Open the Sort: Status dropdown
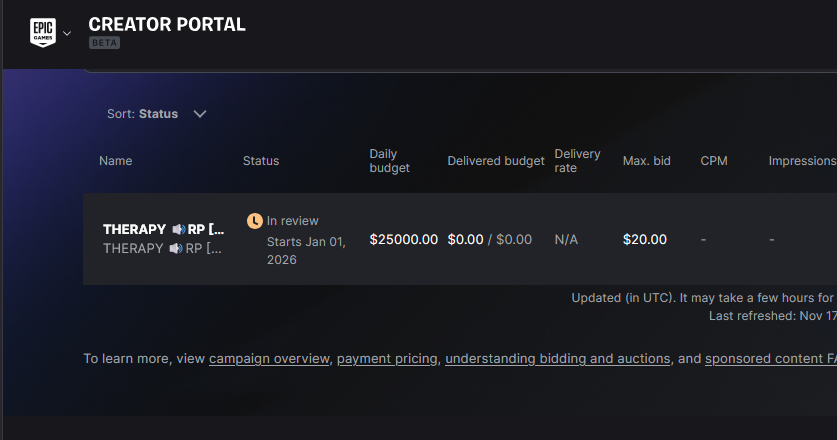The image size is (837, 440). [x=157, y=114]
